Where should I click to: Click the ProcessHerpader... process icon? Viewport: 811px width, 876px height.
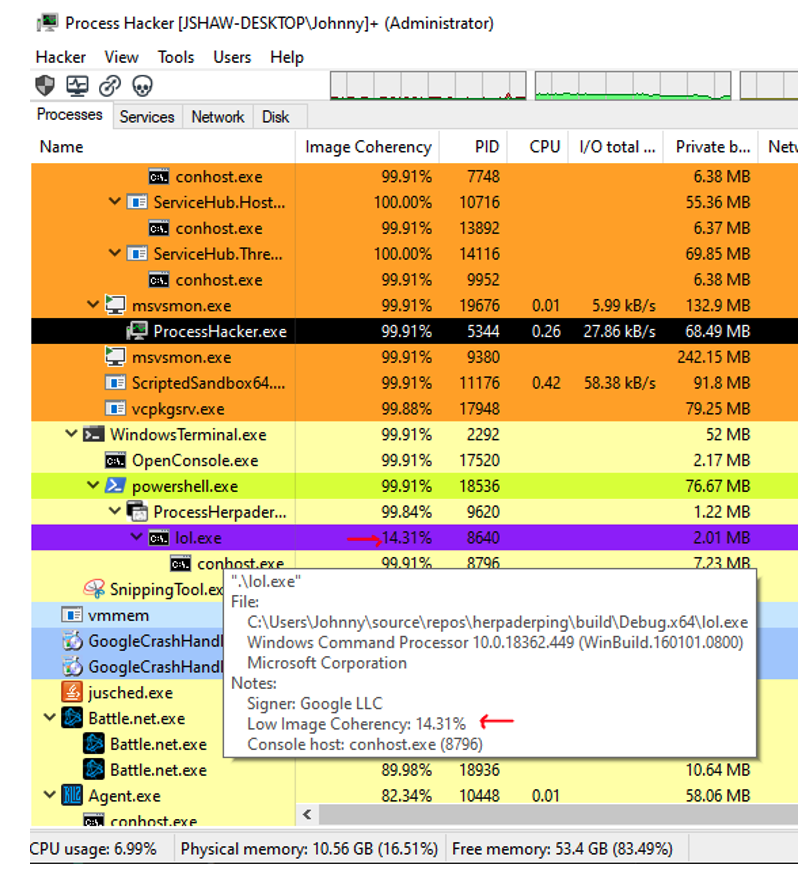point(137,511)
